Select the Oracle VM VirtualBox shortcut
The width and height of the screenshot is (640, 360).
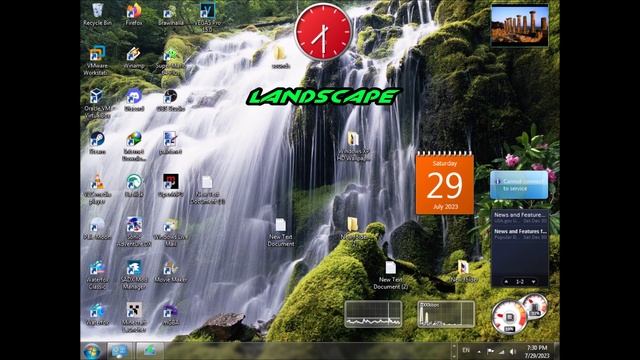coord(97,103)
